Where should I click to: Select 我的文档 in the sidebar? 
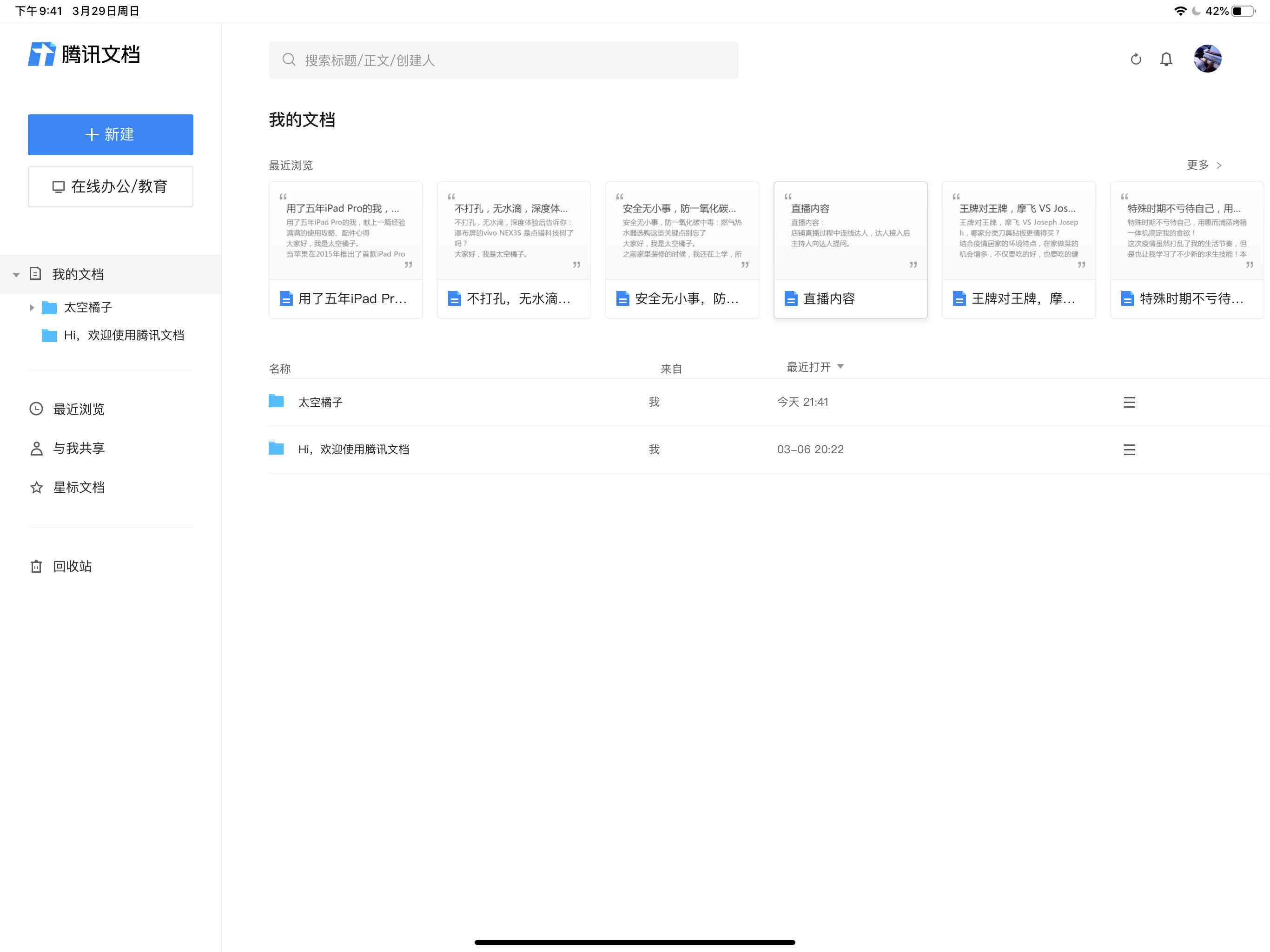(x=110, y=274)
